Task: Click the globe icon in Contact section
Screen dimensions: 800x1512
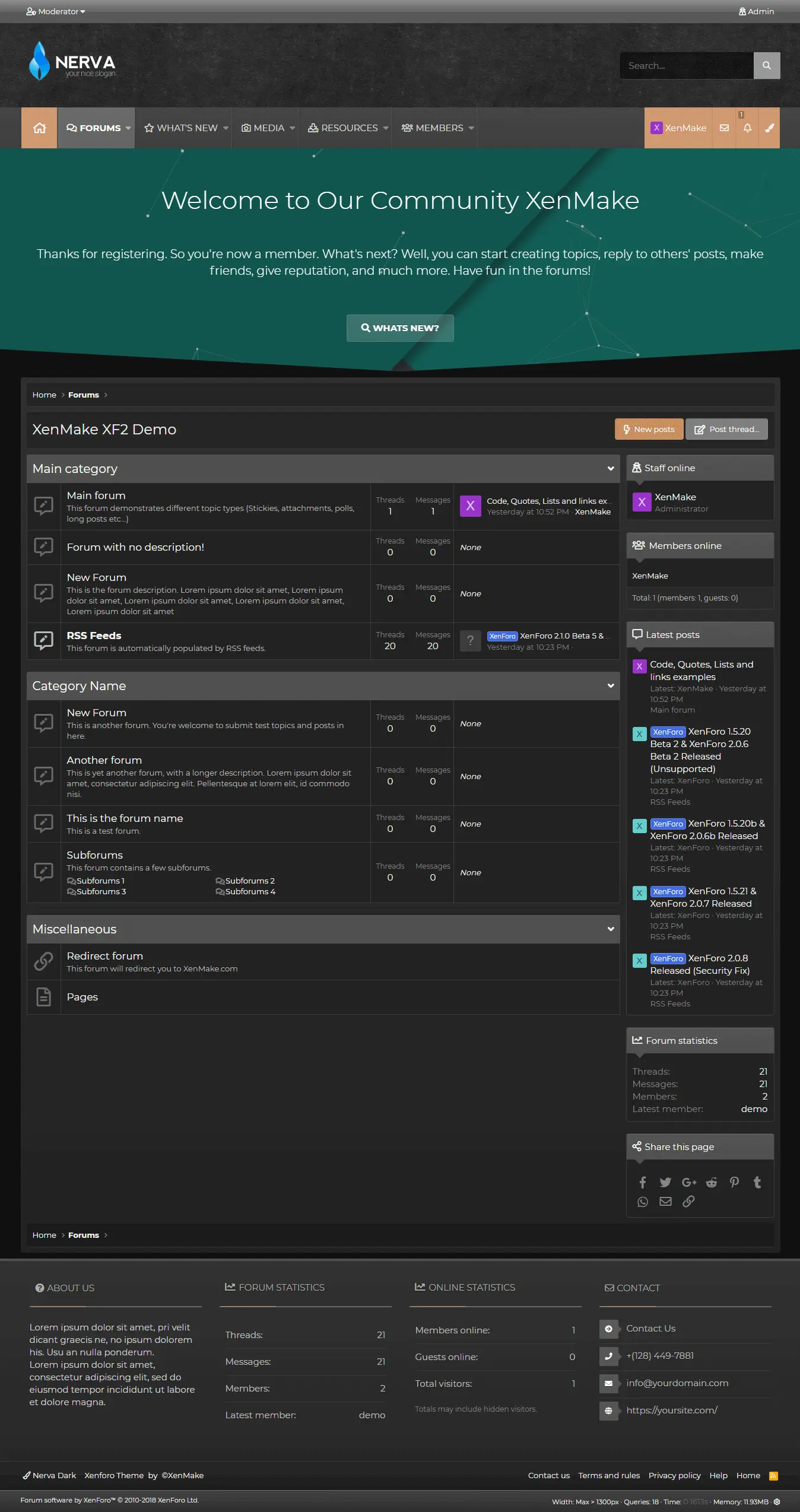Action: click(608, 1411)
